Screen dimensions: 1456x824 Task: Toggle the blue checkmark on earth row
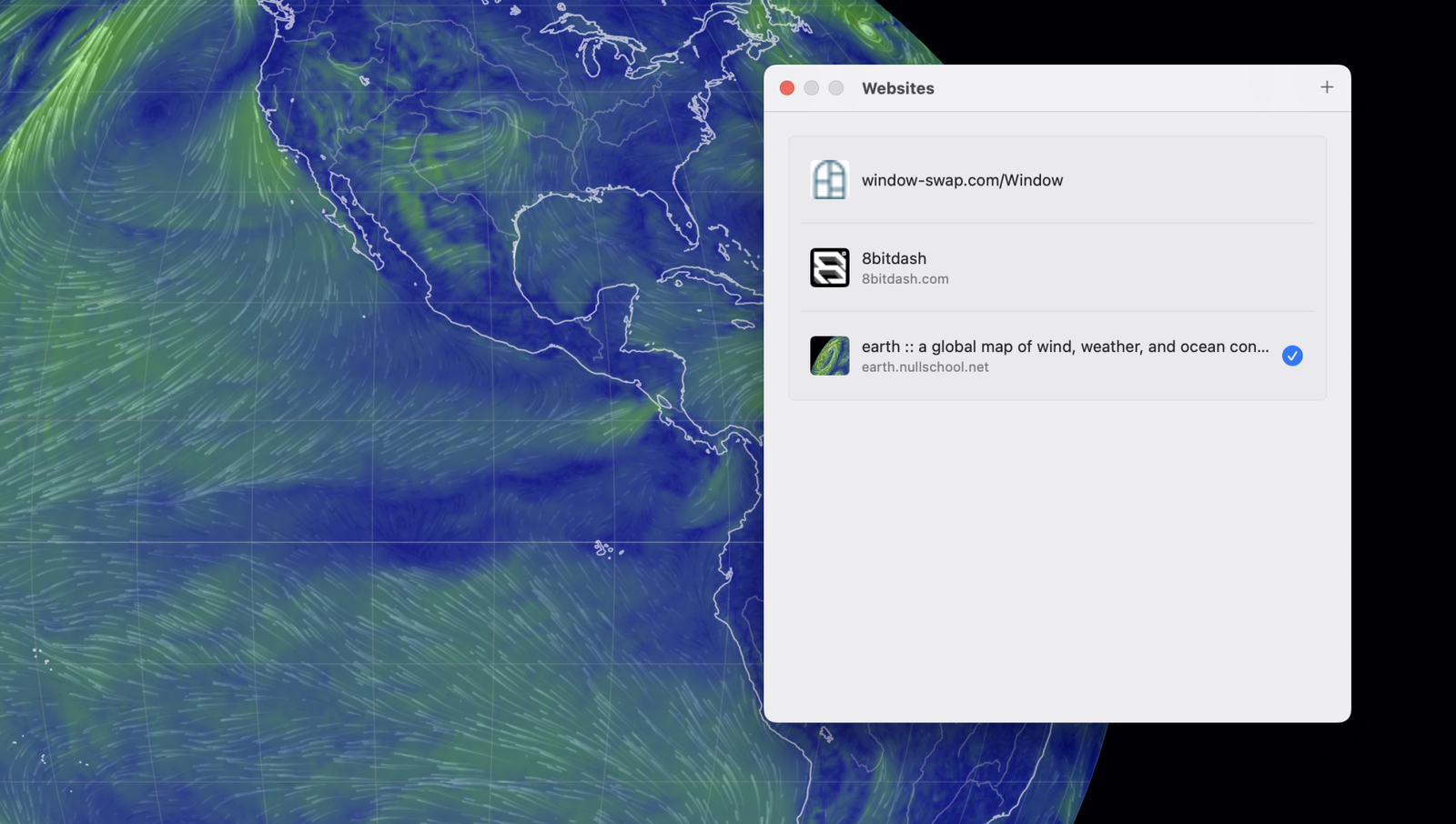(1292, 356)
